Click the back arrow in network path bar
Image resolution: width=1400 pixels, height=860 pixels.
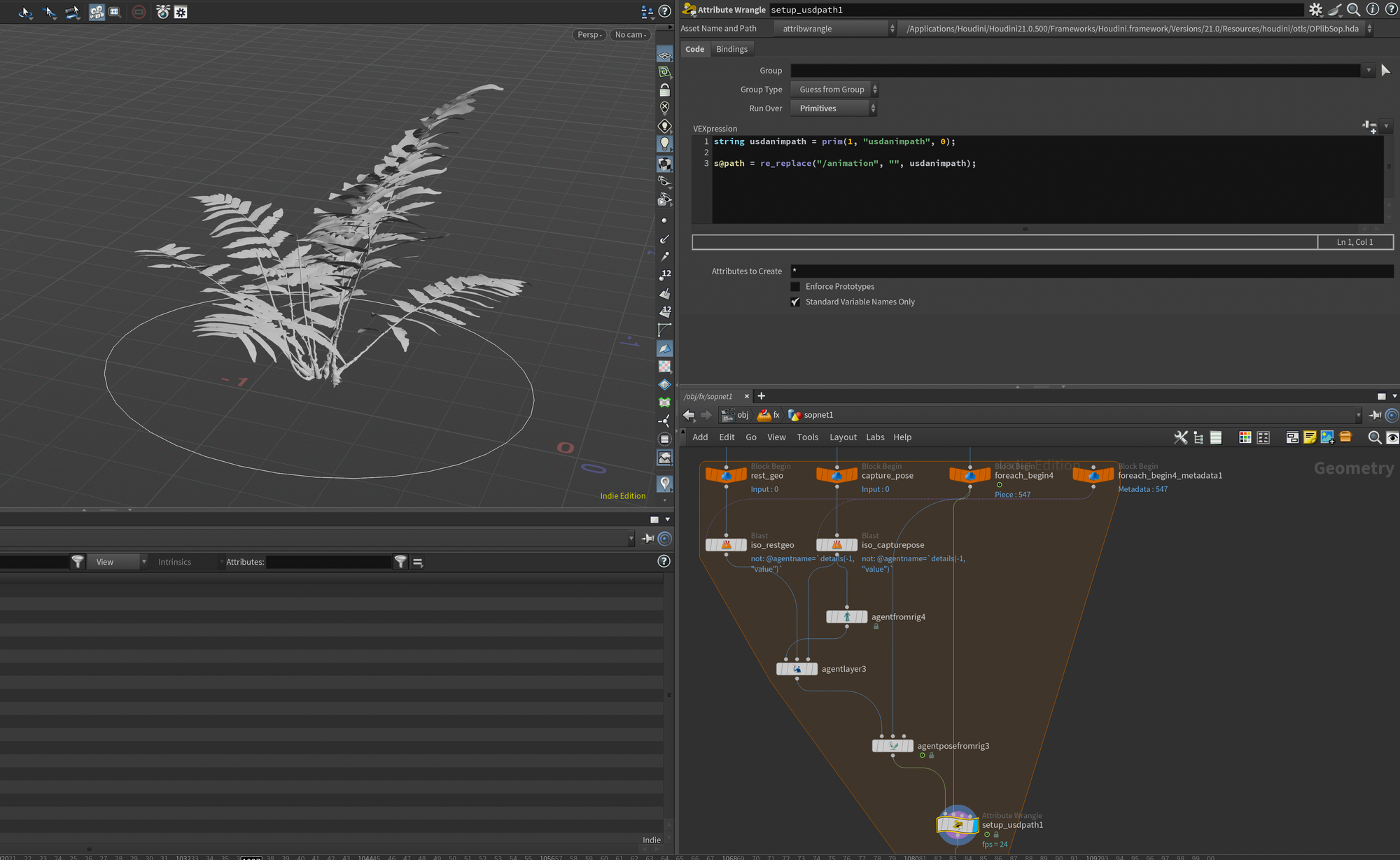point(689,415)
